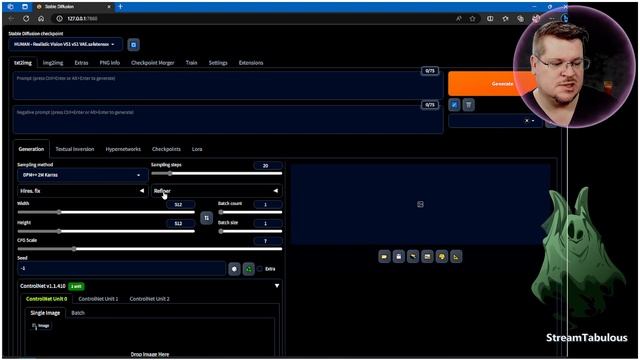Image resolution: width=640 pixels, height=360 pixels.
Task: Click into the positive Prompt text area
Action: [228, 86]
